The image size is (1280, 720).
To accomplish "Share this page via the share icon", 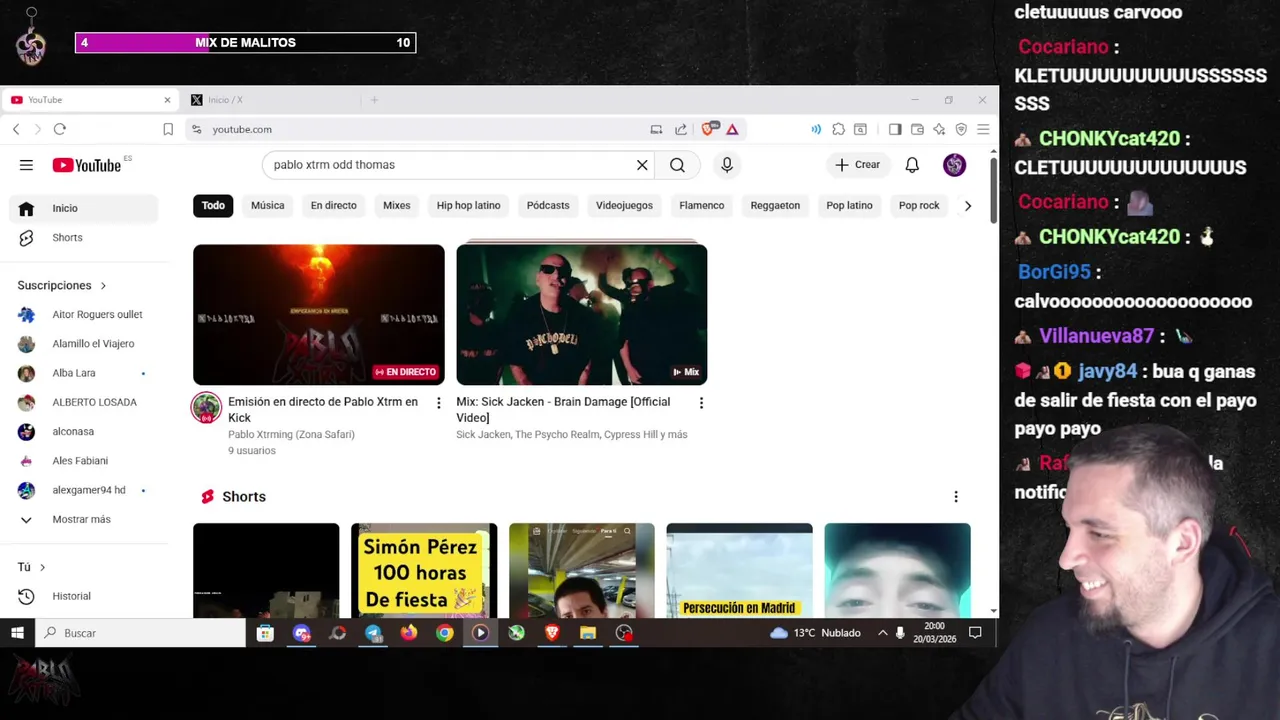I will (x=681, y=129).
